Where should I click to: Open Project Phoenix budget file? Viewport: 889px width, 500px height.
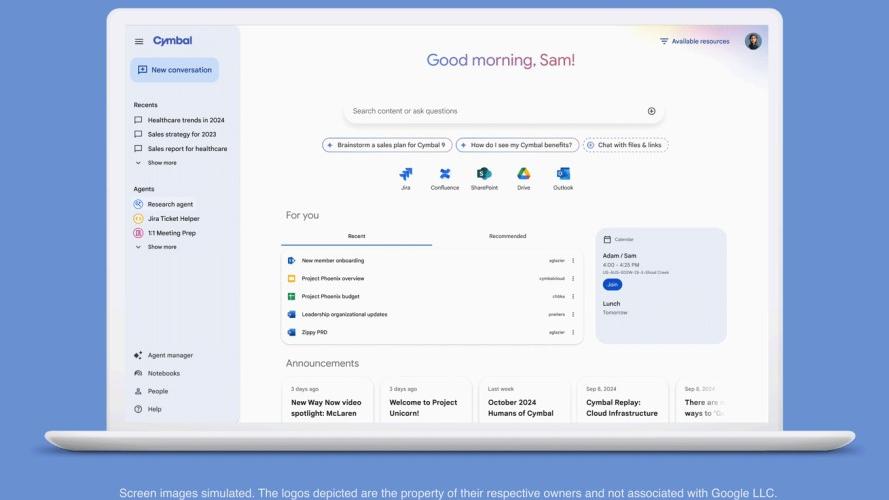click(x=331, y=296)
